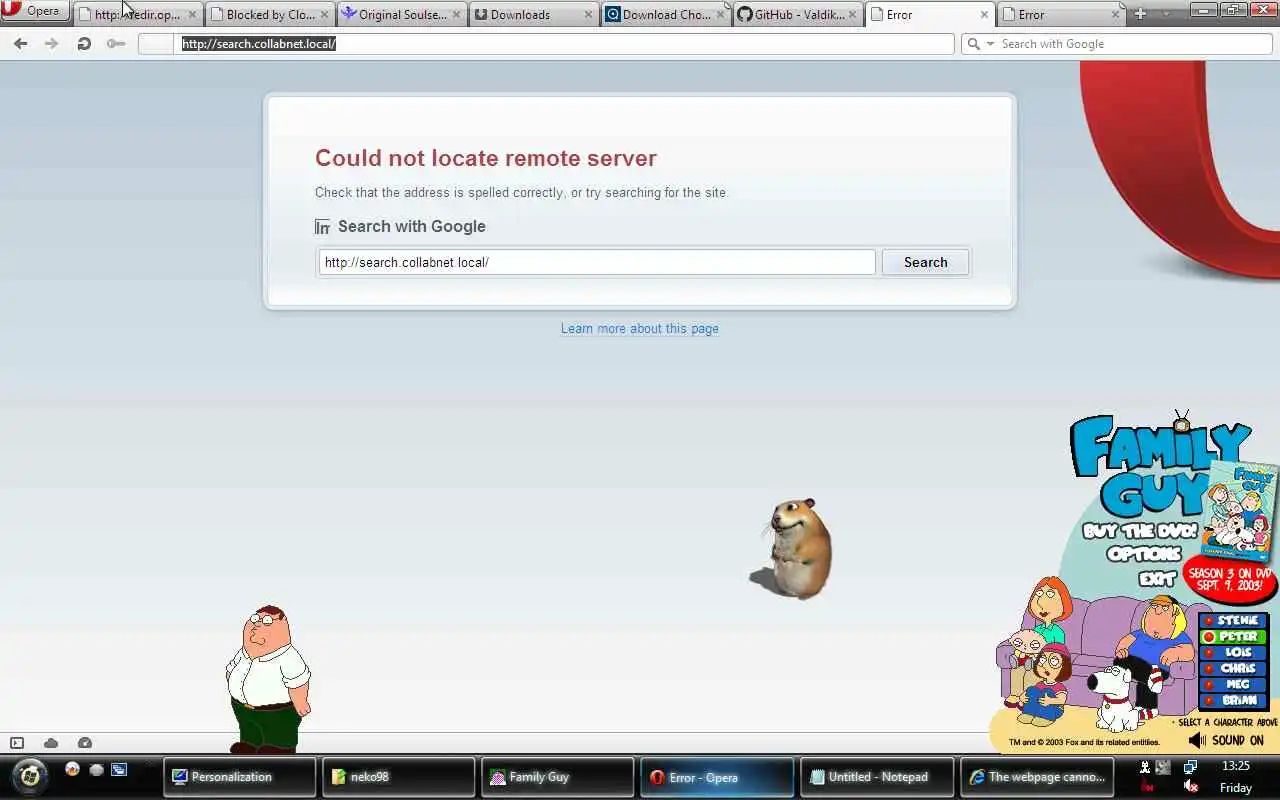This screenshot has height=800, width=1280.
Task: Close the Downloads tab
Action: pos(588,15)
